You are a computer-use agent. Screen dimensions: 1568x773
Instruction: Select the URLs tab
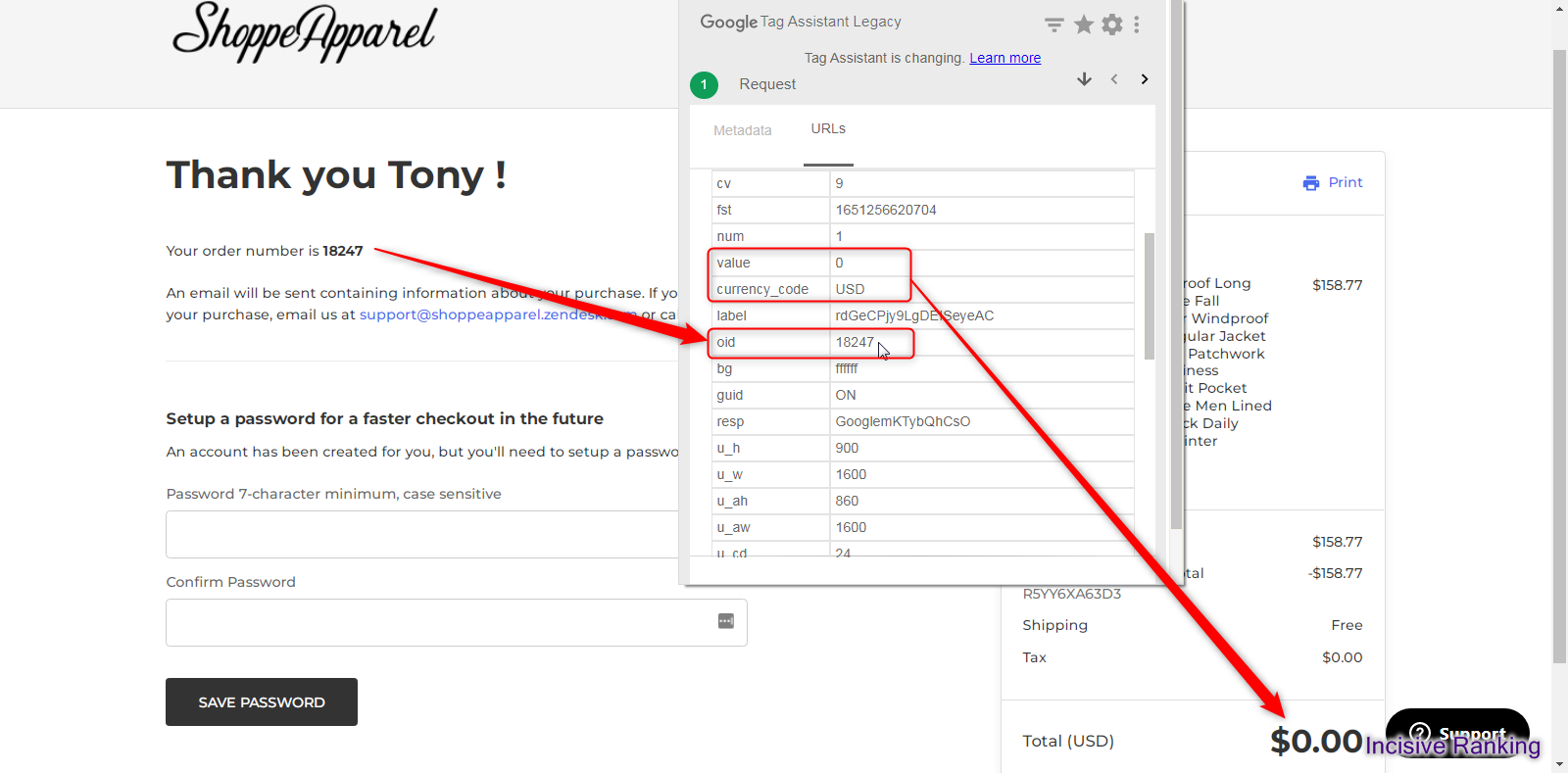click(x=828, y=129)
